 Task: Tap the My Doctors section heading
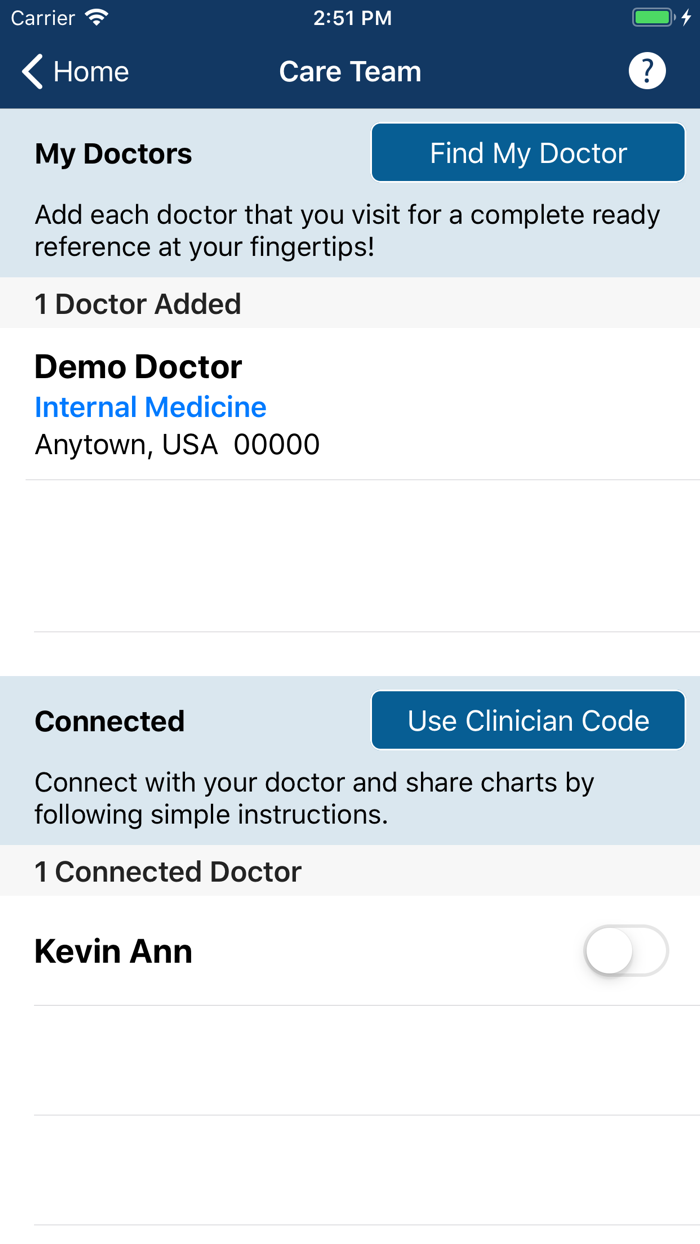click(x=113, y=154)
